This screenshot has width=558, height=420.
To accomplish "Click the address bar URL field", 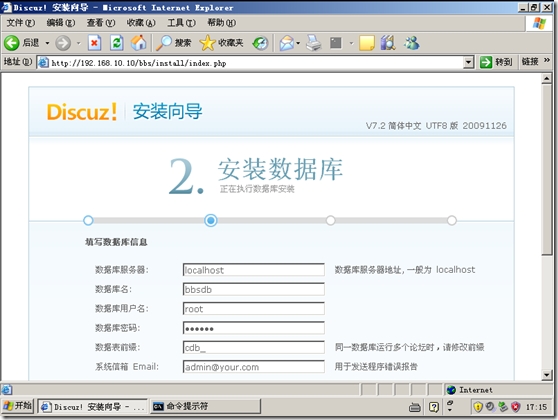I will click(x=256, y=63).
